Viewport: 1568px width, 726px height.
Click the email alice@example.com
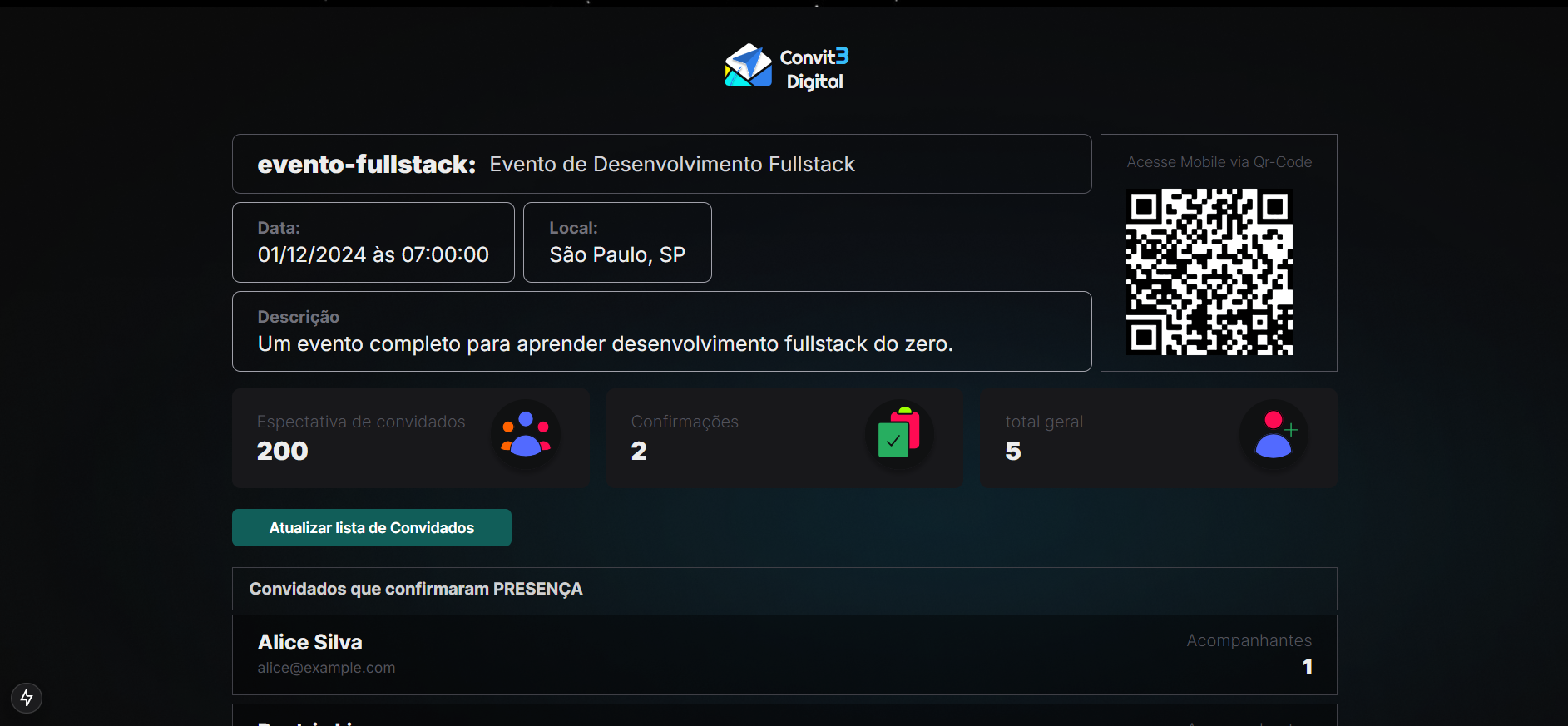(326, 668)
